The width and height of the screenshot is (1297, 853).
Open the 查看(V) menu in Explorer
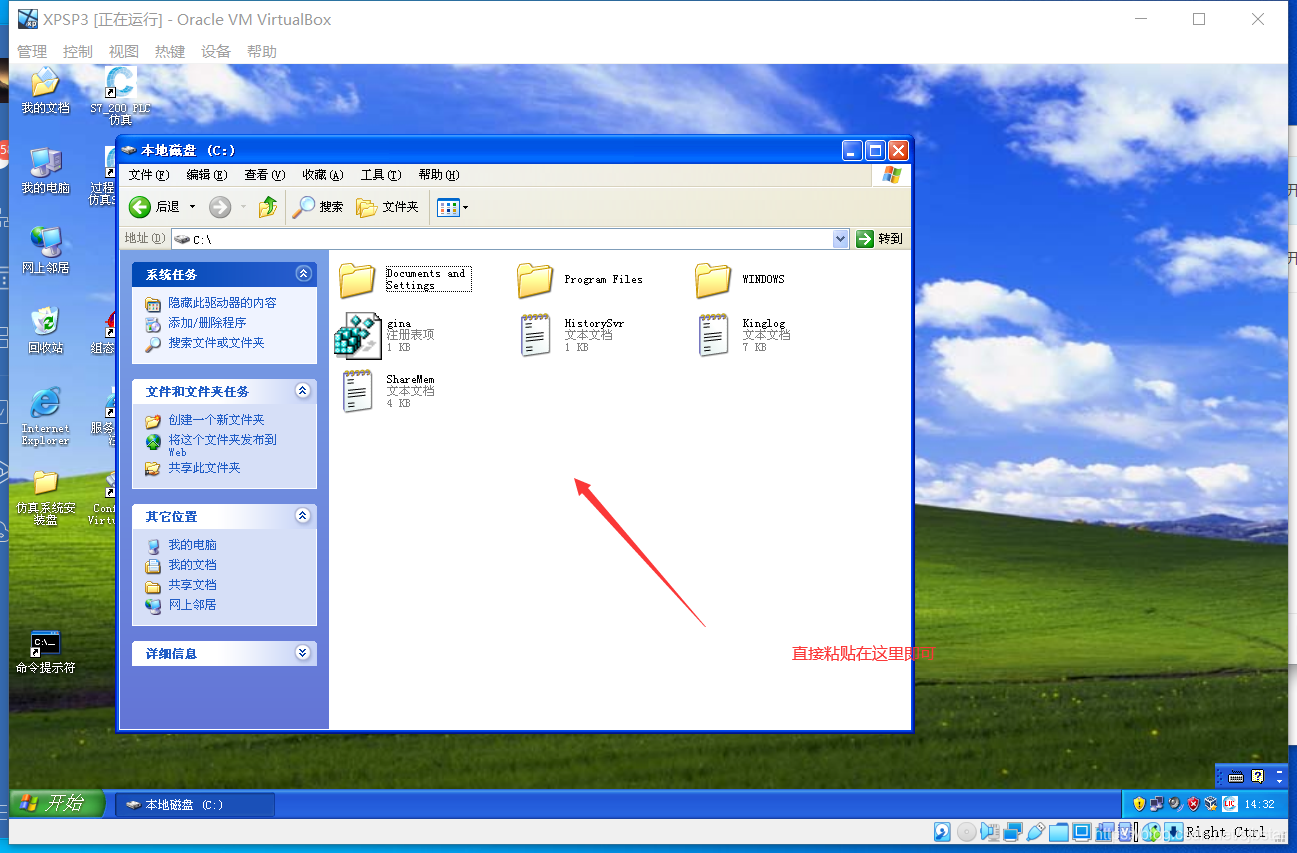pos(265,175)
